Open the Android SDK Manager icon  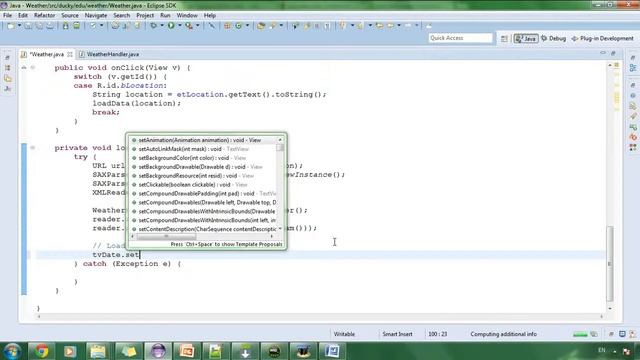tap(65, 26)
